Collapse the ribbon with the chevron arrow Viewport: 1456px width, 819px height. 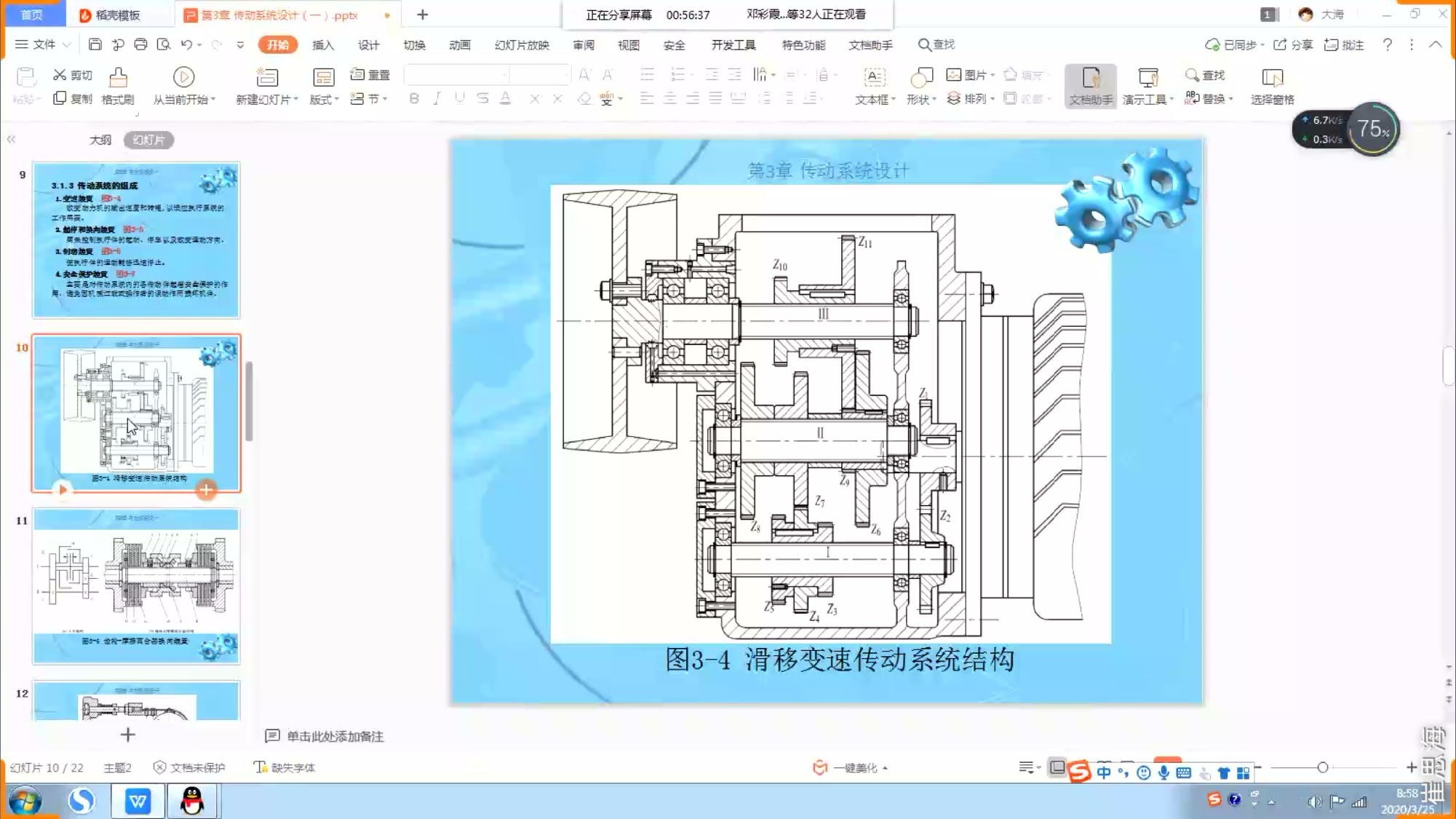click(1435, 44)
